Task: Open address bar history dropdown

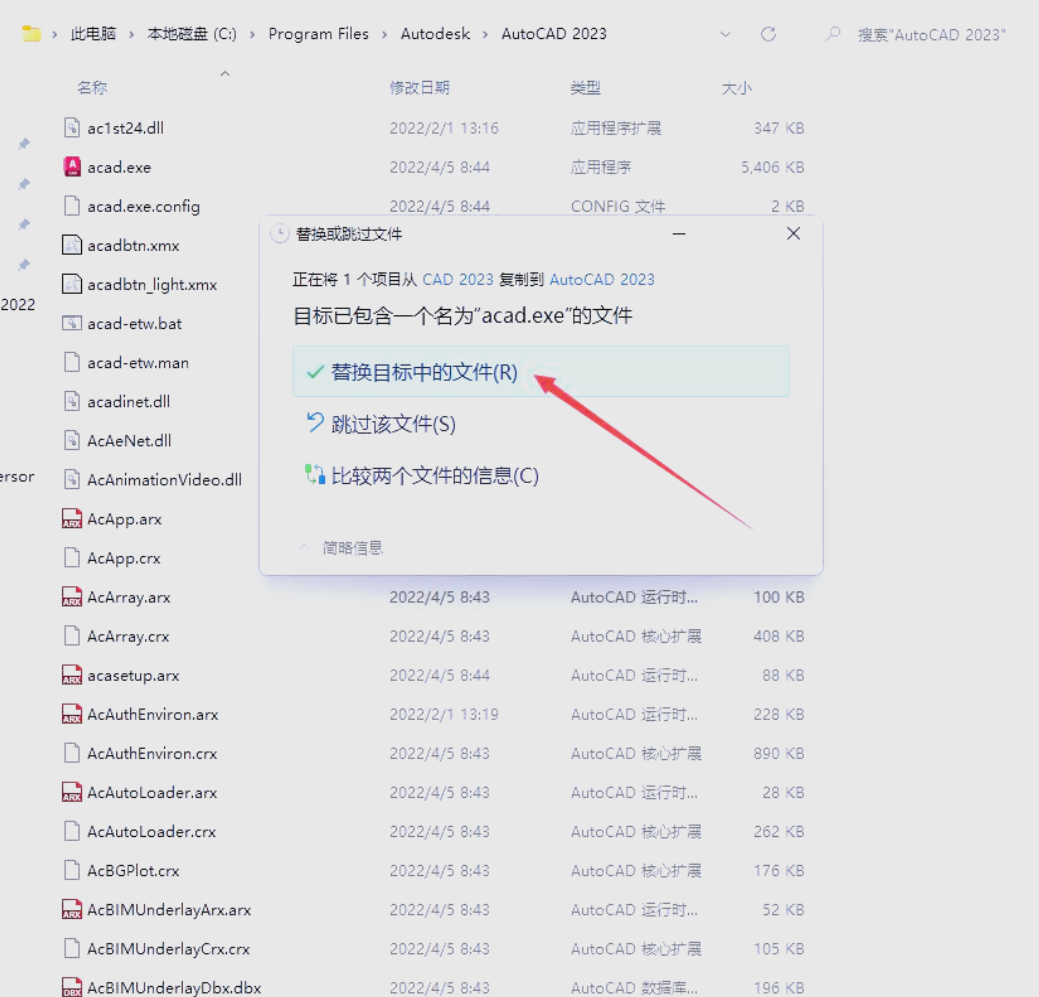Action: (726, 34)
